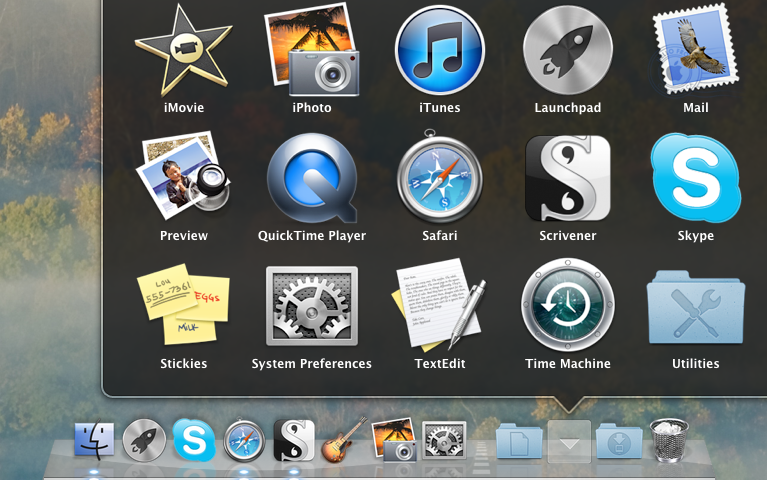Open the Downloads stack in the Dock
767x480 pixels.
618,441
